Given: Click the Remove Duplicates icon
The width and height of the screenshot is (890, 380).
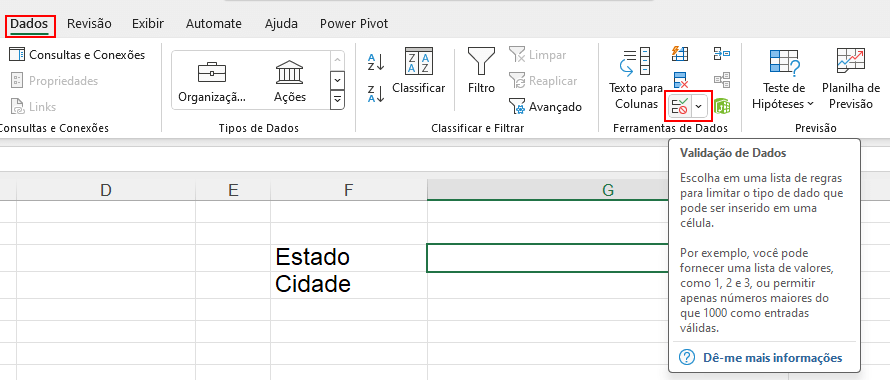Looking at the screenshot, I should coord(680,80).
